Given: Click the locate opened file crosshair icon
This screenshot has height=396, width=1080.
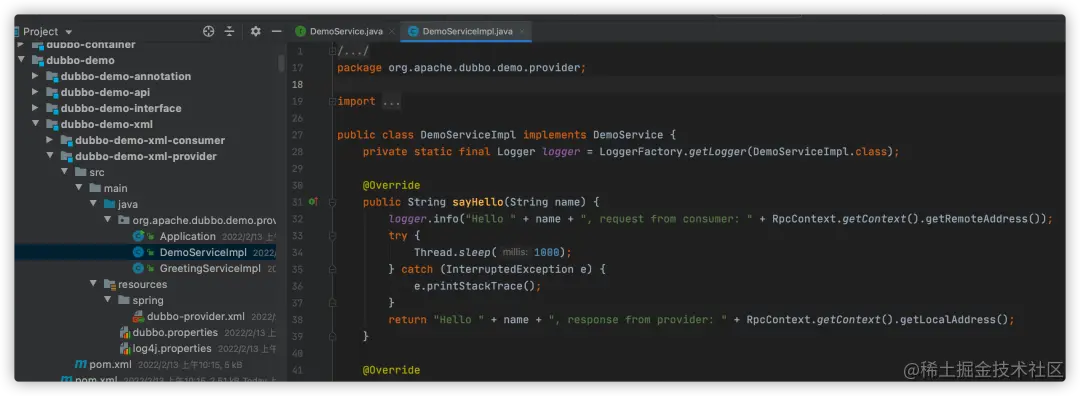Looking at the screenshot, I should (x=209, y=32).
